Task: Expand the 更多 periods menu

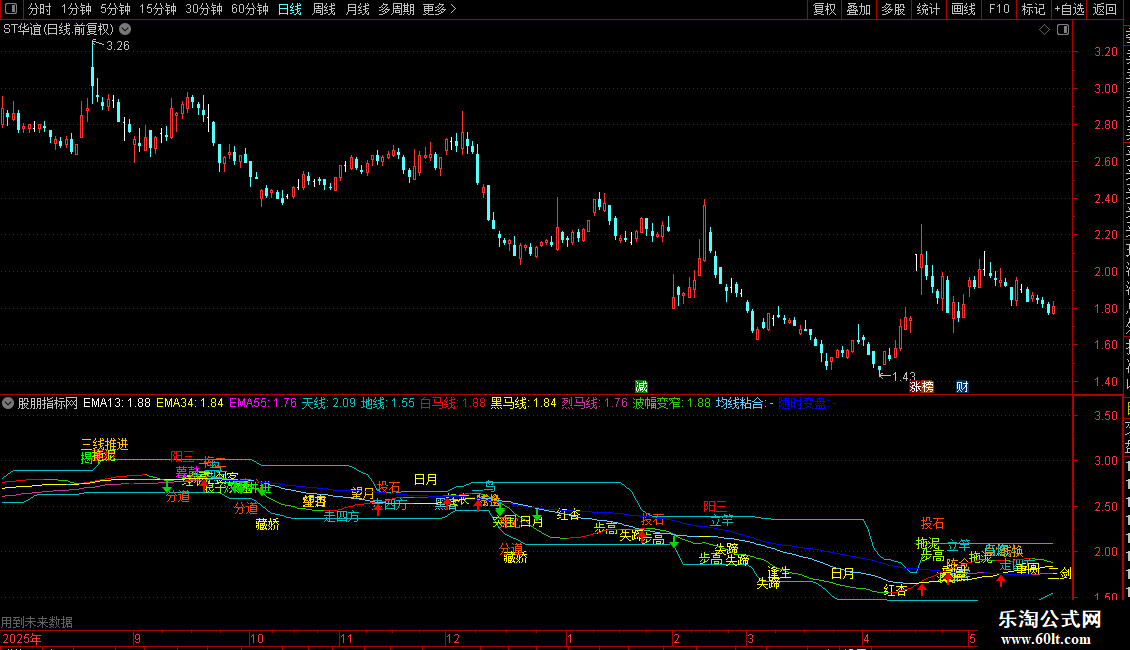Action: [x=440, y=9]
